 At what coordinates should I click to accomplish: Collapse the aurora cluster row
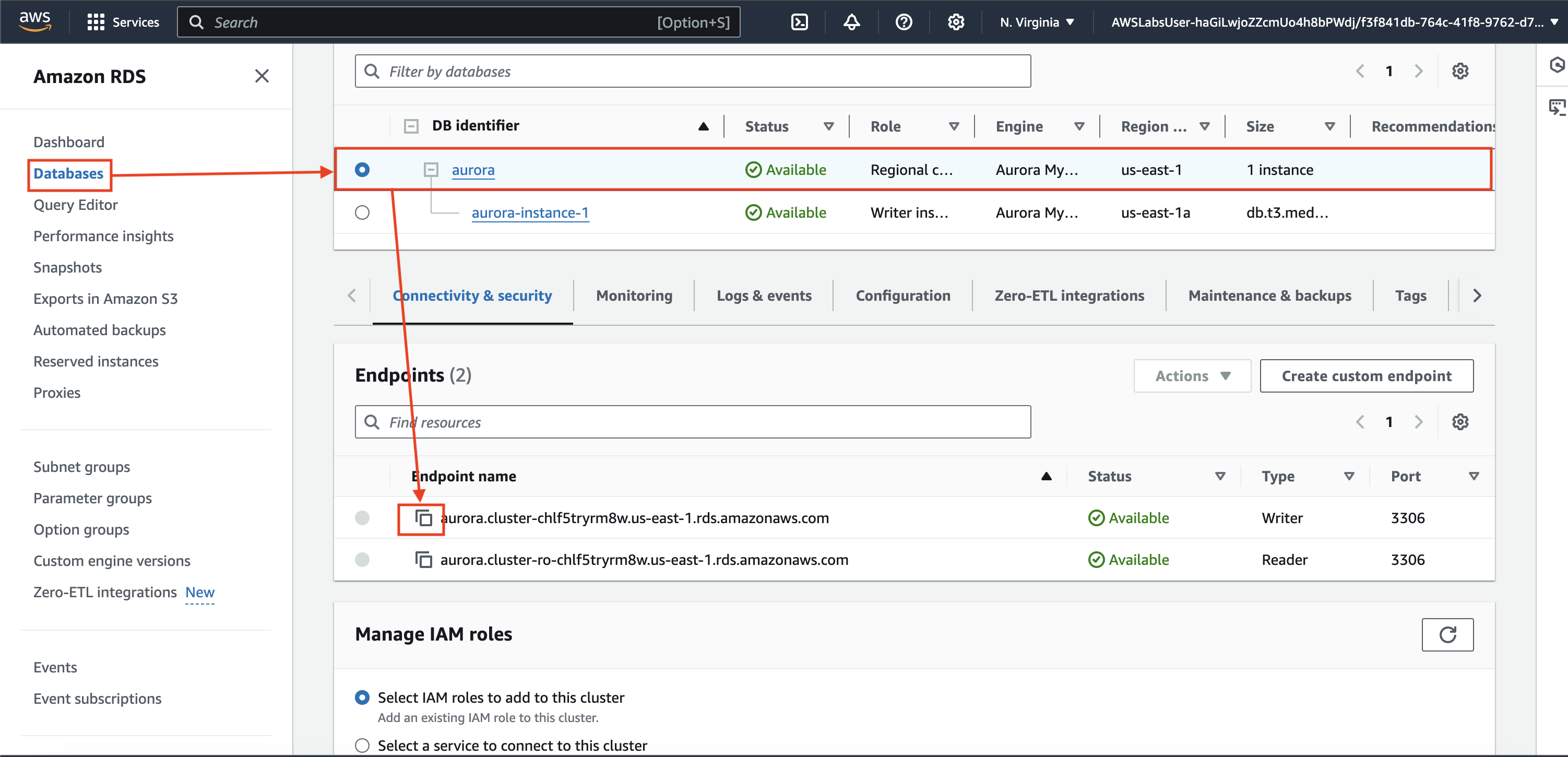point(431,169)
